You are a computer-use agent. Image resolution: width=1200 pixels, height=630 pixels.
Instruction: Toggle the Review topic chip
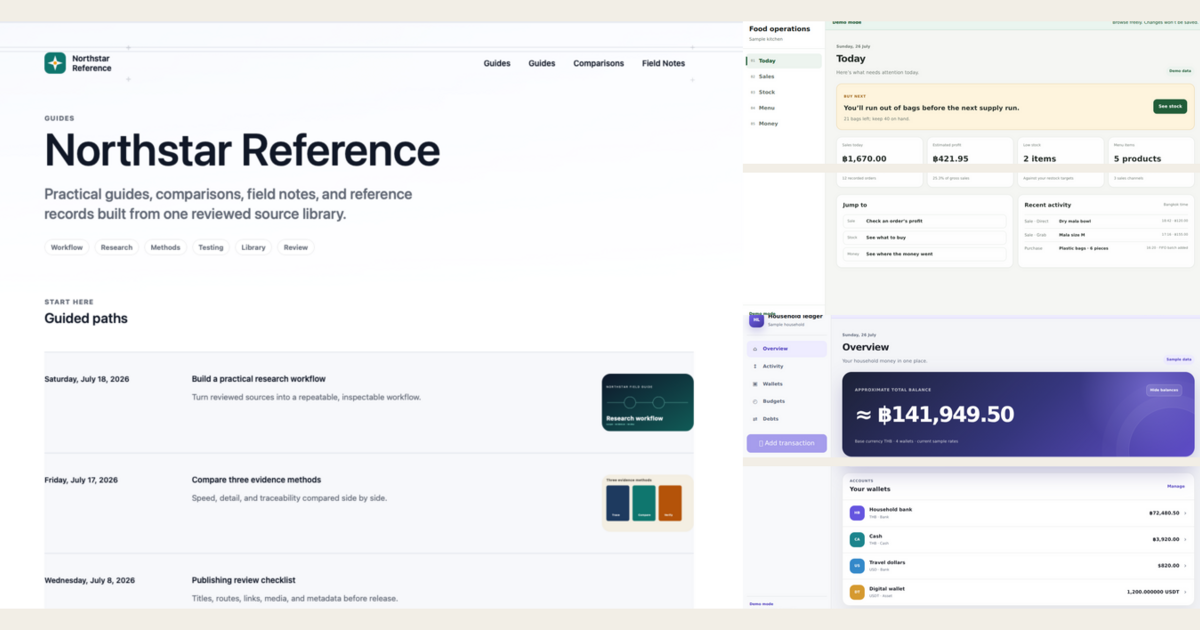tap(296, 247)
